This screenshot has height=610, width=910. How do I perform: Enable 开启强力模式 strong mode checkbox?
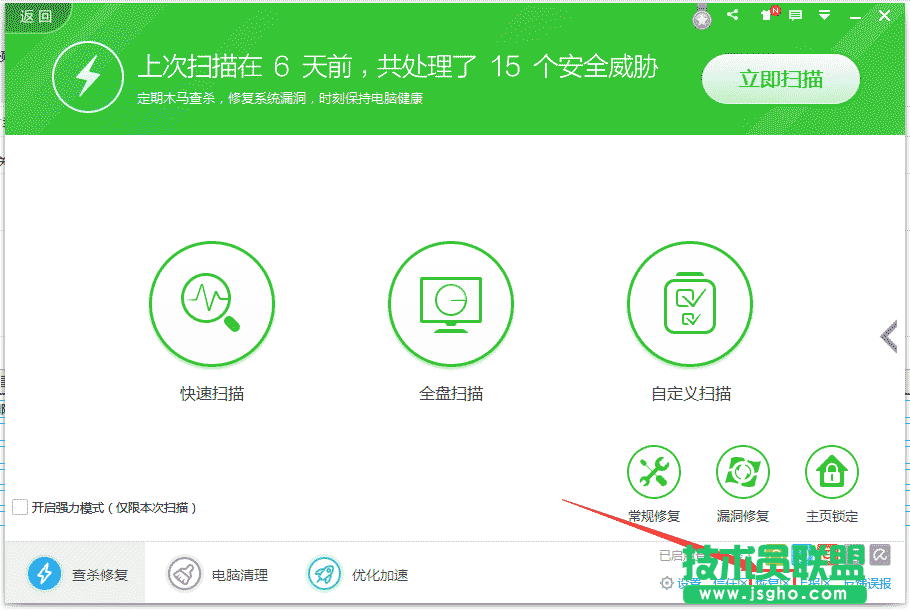pyautogui.click(x=22, y=508)
